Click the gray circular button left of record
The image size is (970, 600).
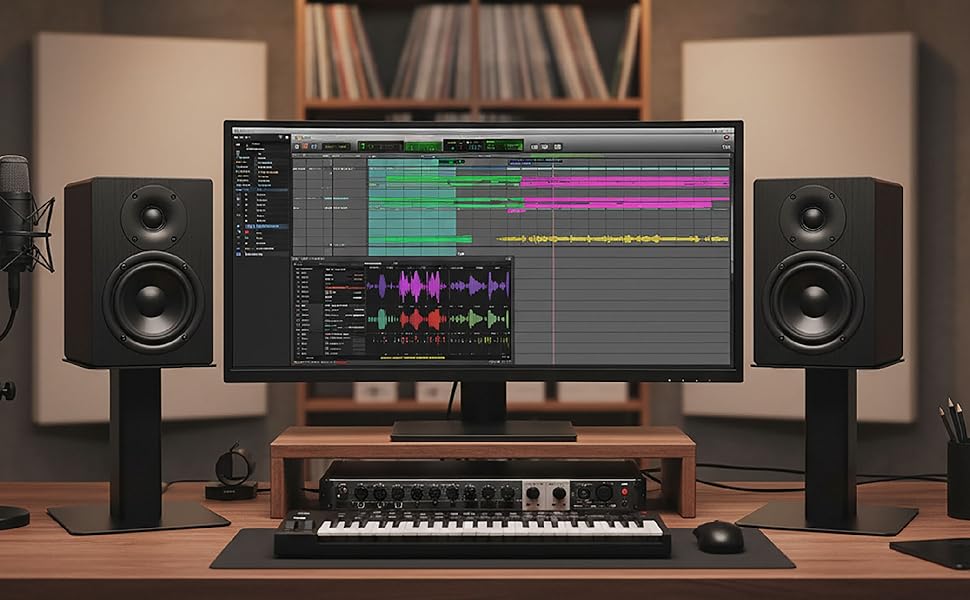point(299,146)
